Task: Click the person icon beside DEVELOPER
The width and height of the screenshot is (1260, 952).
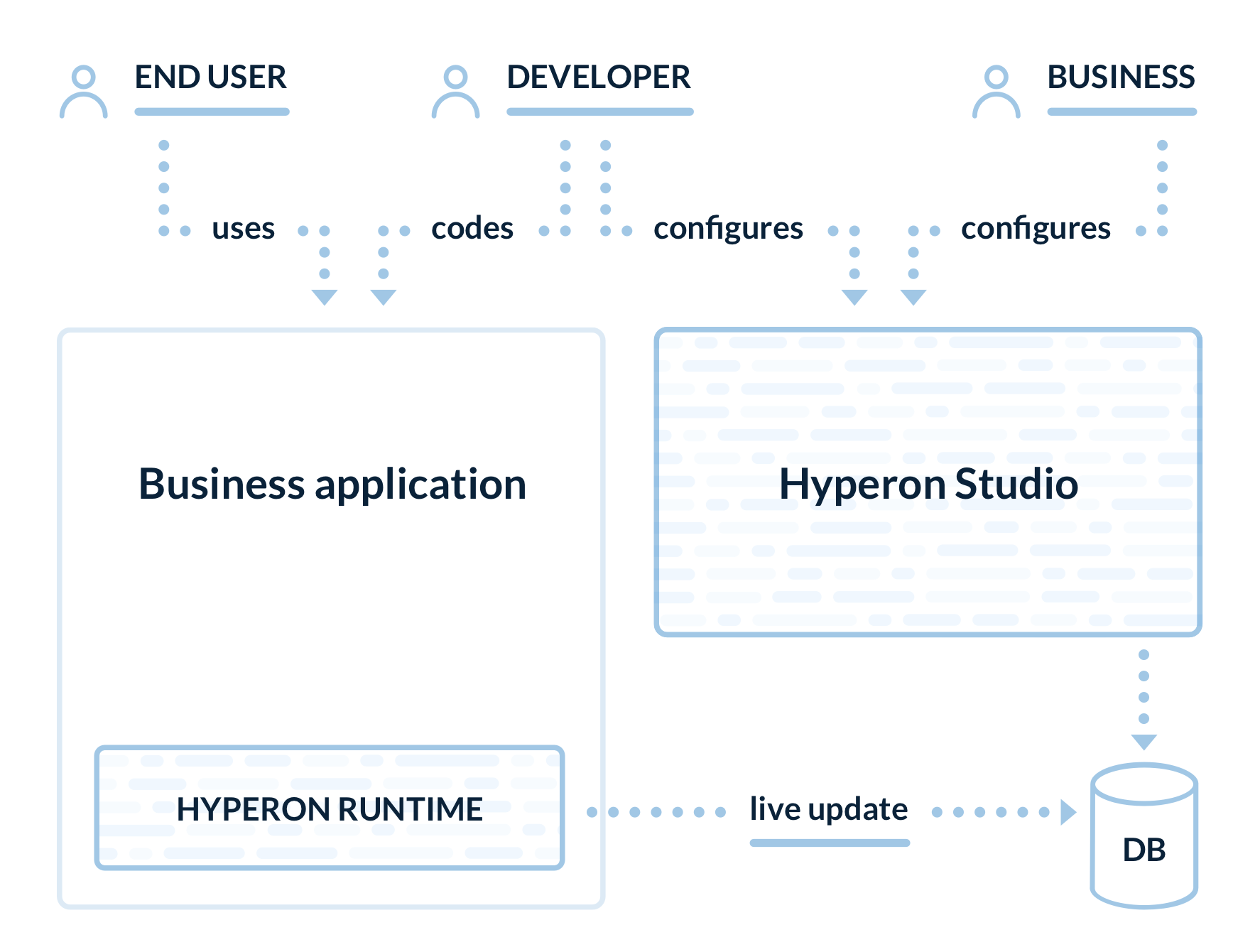Action: [x=455, y=92]
